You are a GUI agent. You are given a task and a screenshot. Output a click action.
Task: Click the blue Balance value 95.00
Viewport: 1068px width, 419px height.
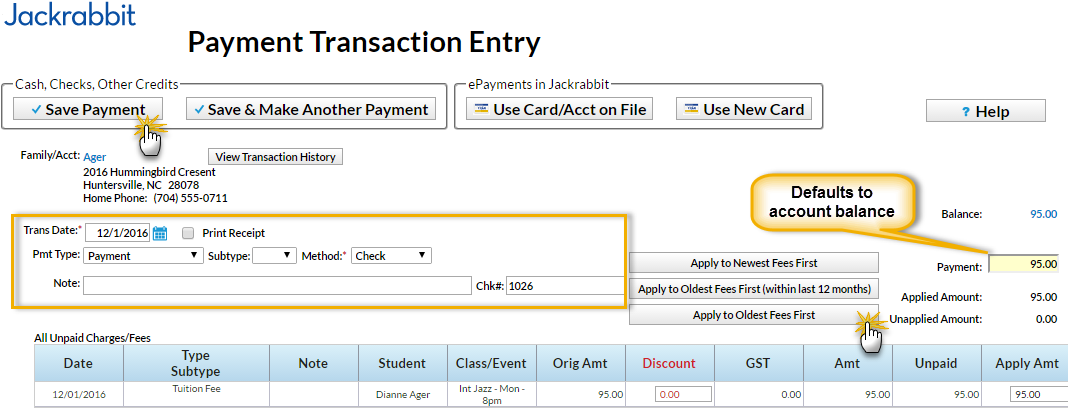1043,214
